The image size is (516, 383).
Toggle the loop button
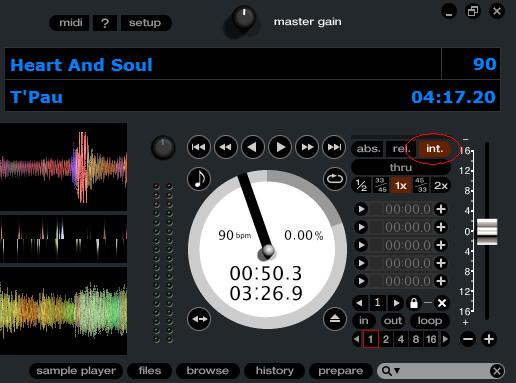click(x=430, y=321)
